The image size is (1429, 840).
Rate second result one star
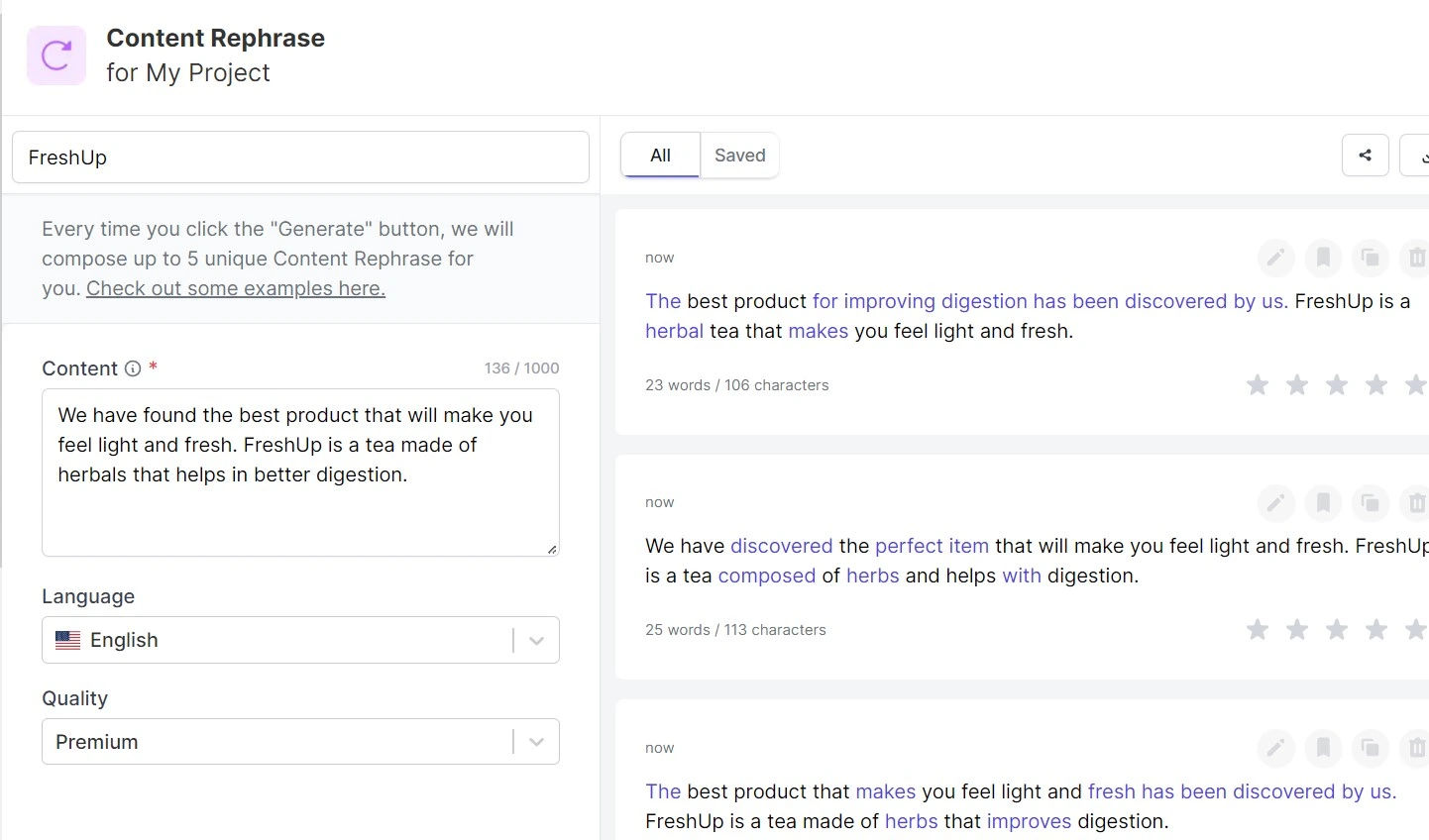1258,629
